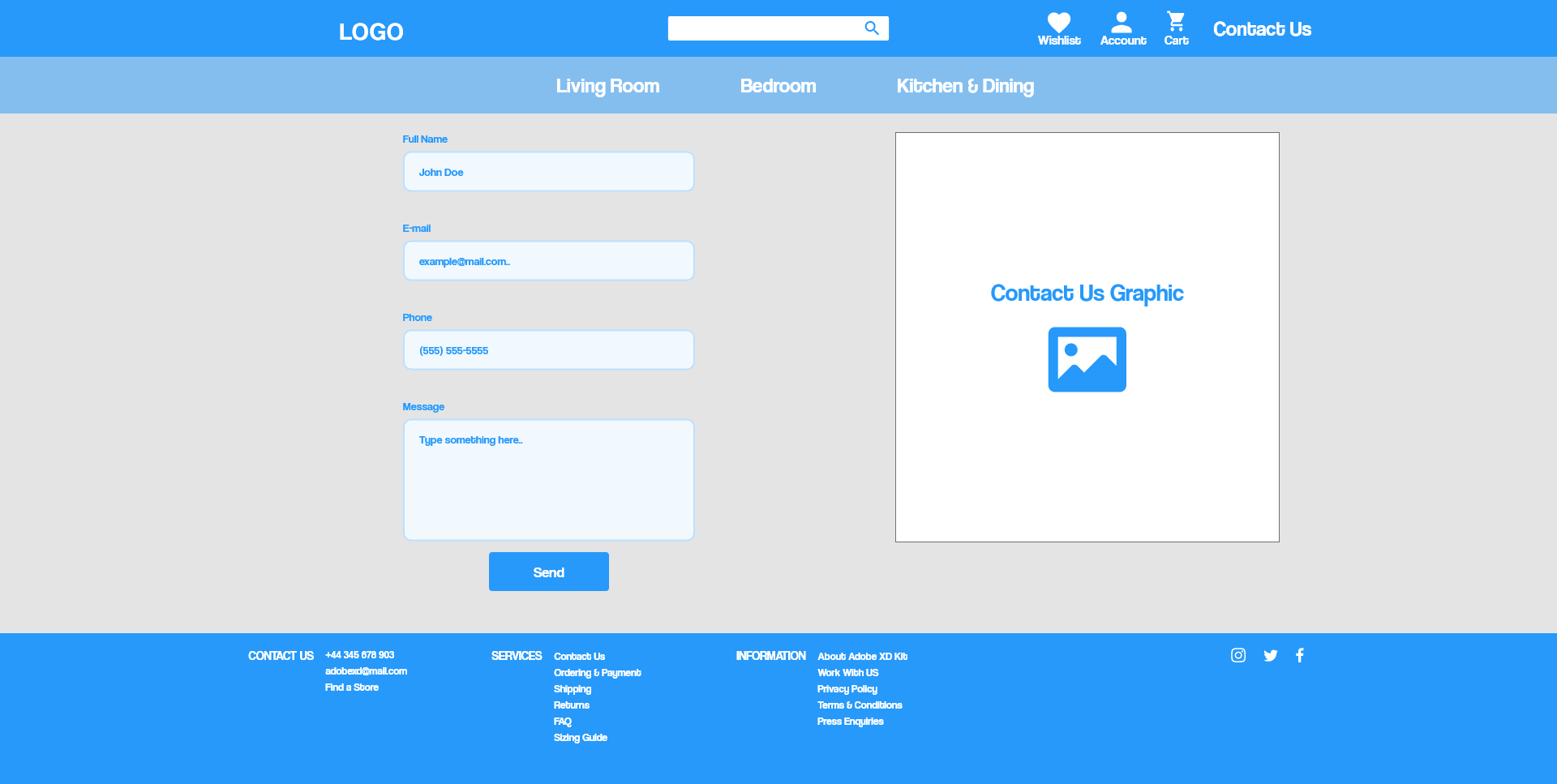The image size is (1557, 784).
Task: Open the FAQ link
Action: [562, 721]
